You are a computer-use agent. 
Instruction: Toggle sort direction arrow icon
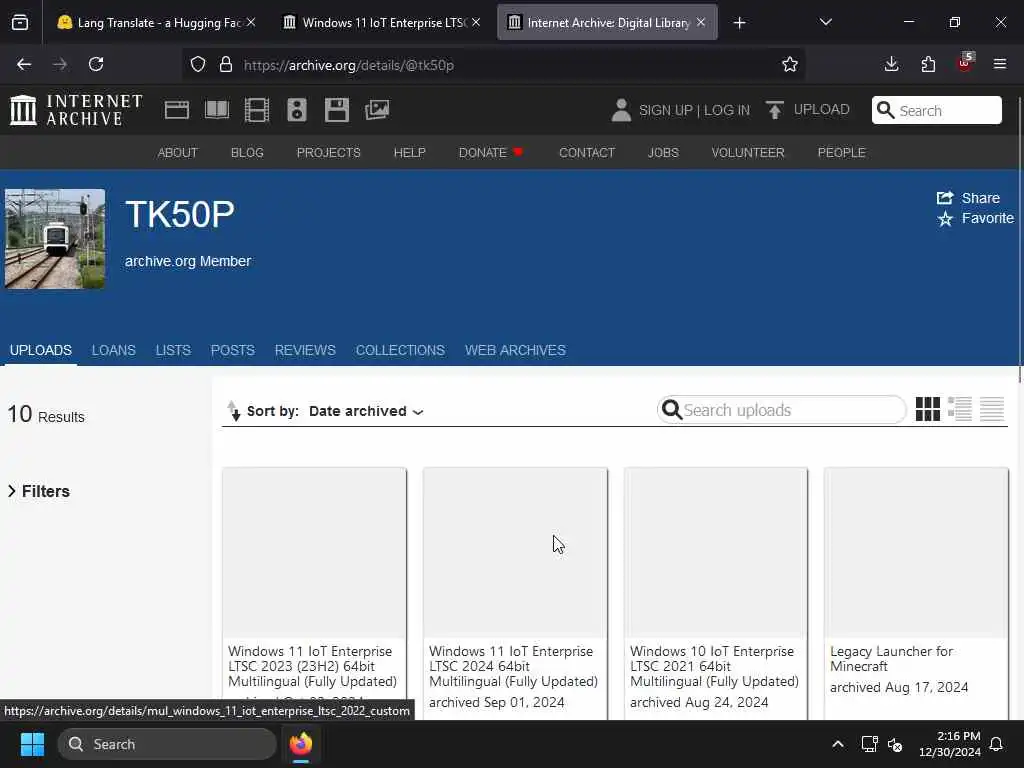(x=234, y=411)
